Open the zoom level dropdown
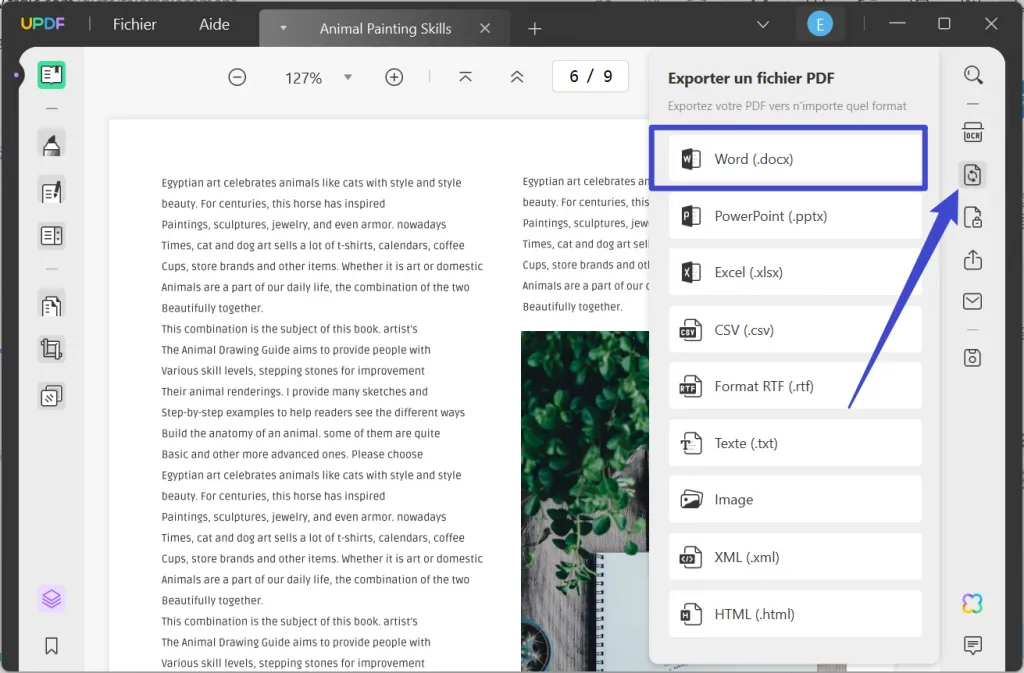 coord(348,76)
